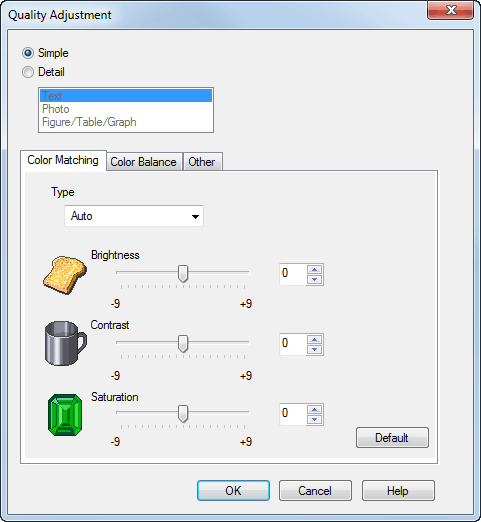Confirm with the OK button
Viewport: 481px width, 522px height.
click(233, 490)
